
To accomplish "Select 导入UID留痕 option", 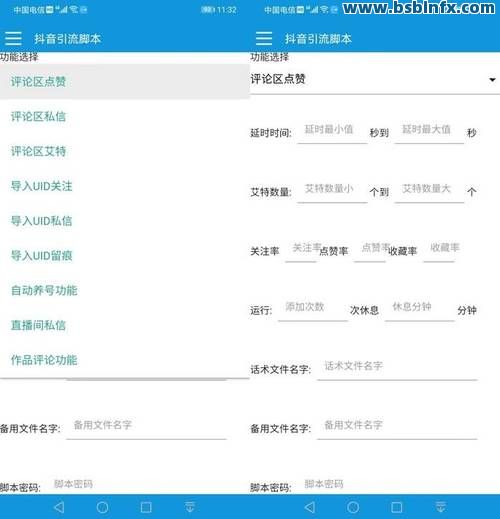I will pyautogui.click(x=125, y=256).
